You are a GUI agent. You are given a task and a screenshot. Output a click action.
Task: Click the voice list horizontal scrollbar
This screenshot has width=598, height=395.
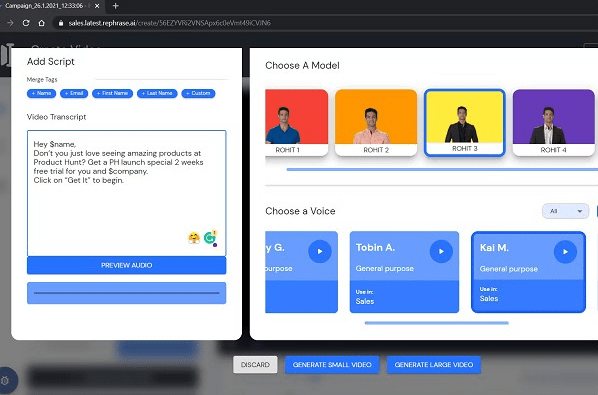pos(436,323)
